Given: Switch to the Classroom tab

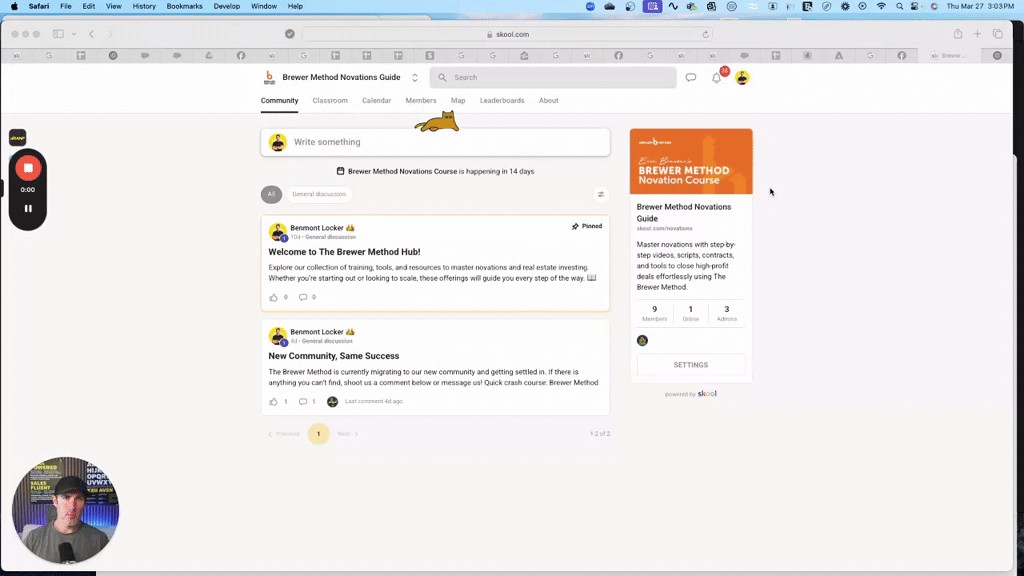Looking at the screenshot, I should (330, 101).
